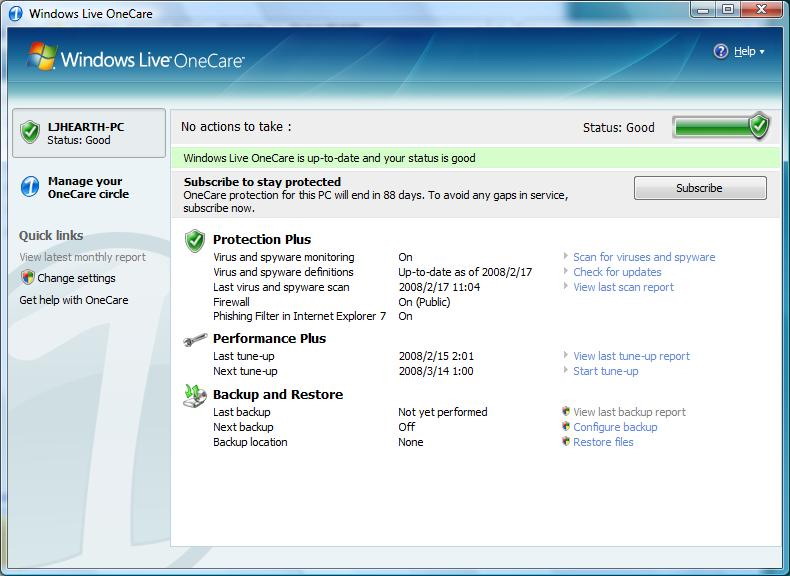Open View last scan report
Viewport: 790px width, 576px height.
tap(623, 287)
